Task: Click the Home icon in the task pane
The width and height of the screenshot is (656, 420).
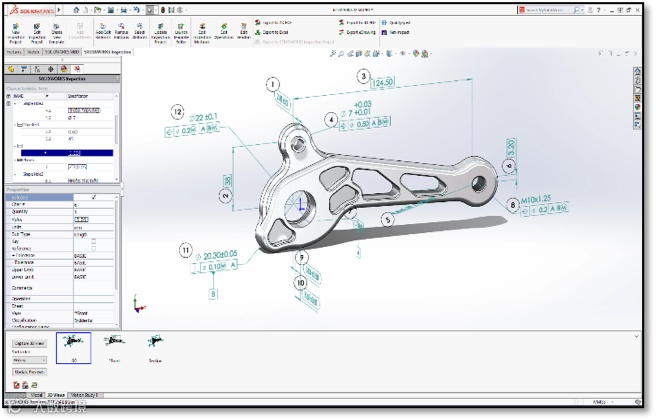Action: click(637, 71)
